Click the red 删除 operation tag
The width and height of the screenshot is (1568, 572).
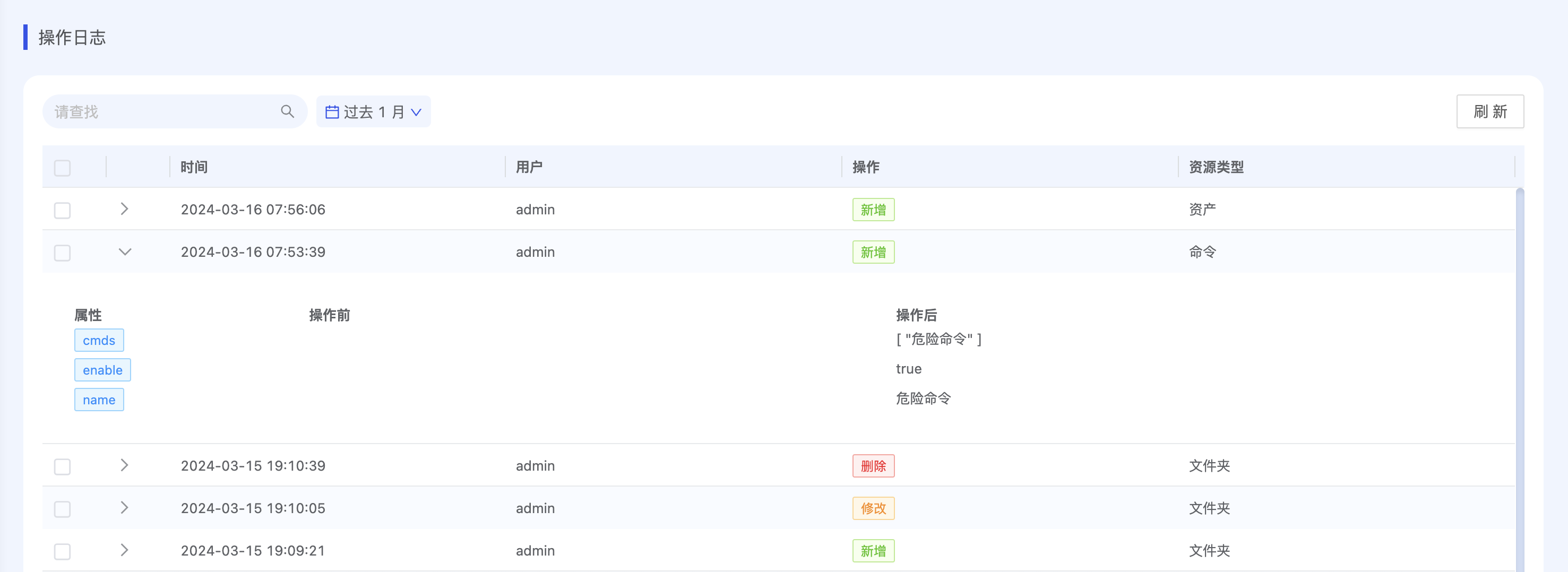point(873,466)
